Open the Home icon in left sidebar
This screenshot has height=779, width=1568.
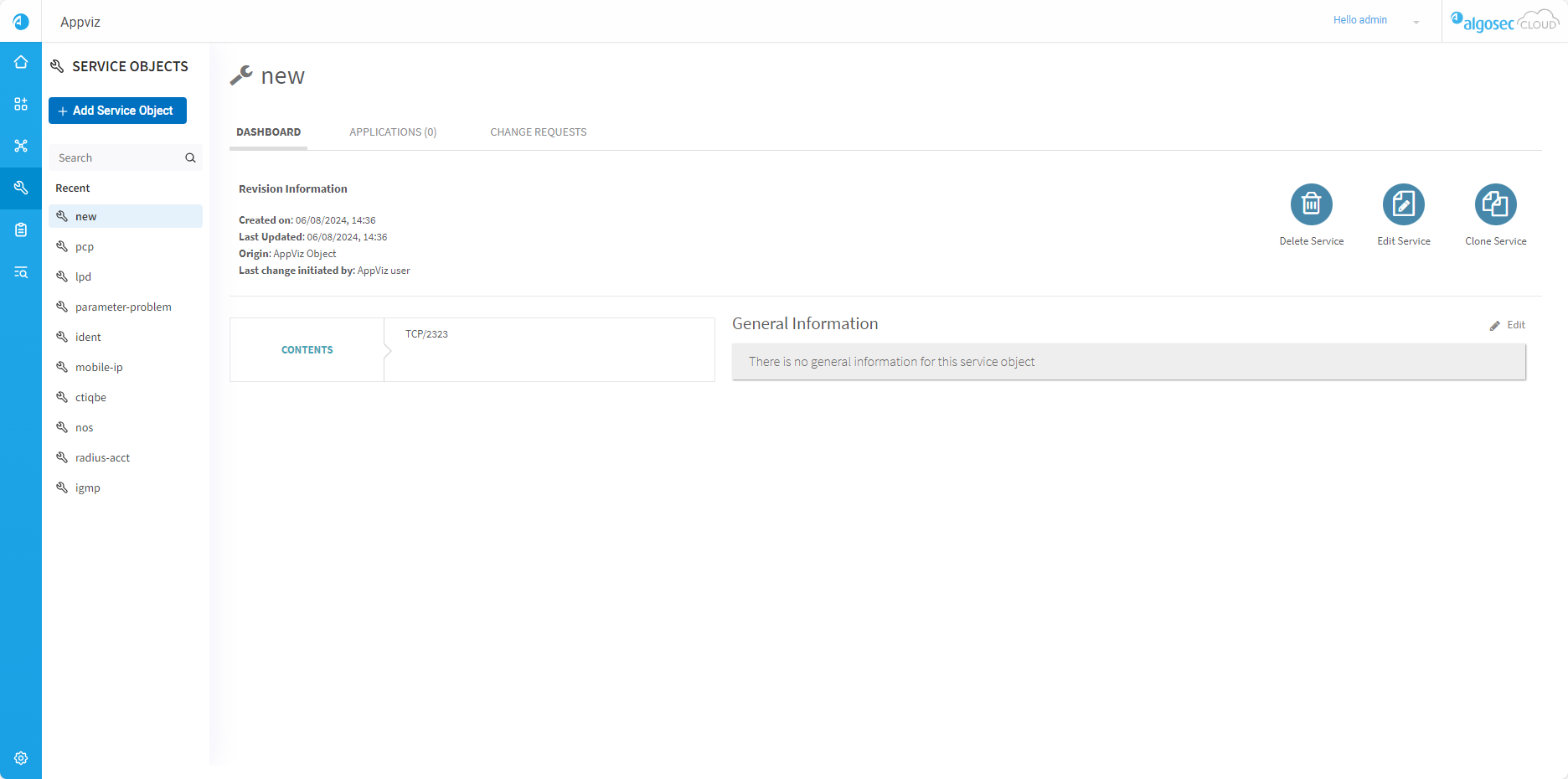[21, 63]
